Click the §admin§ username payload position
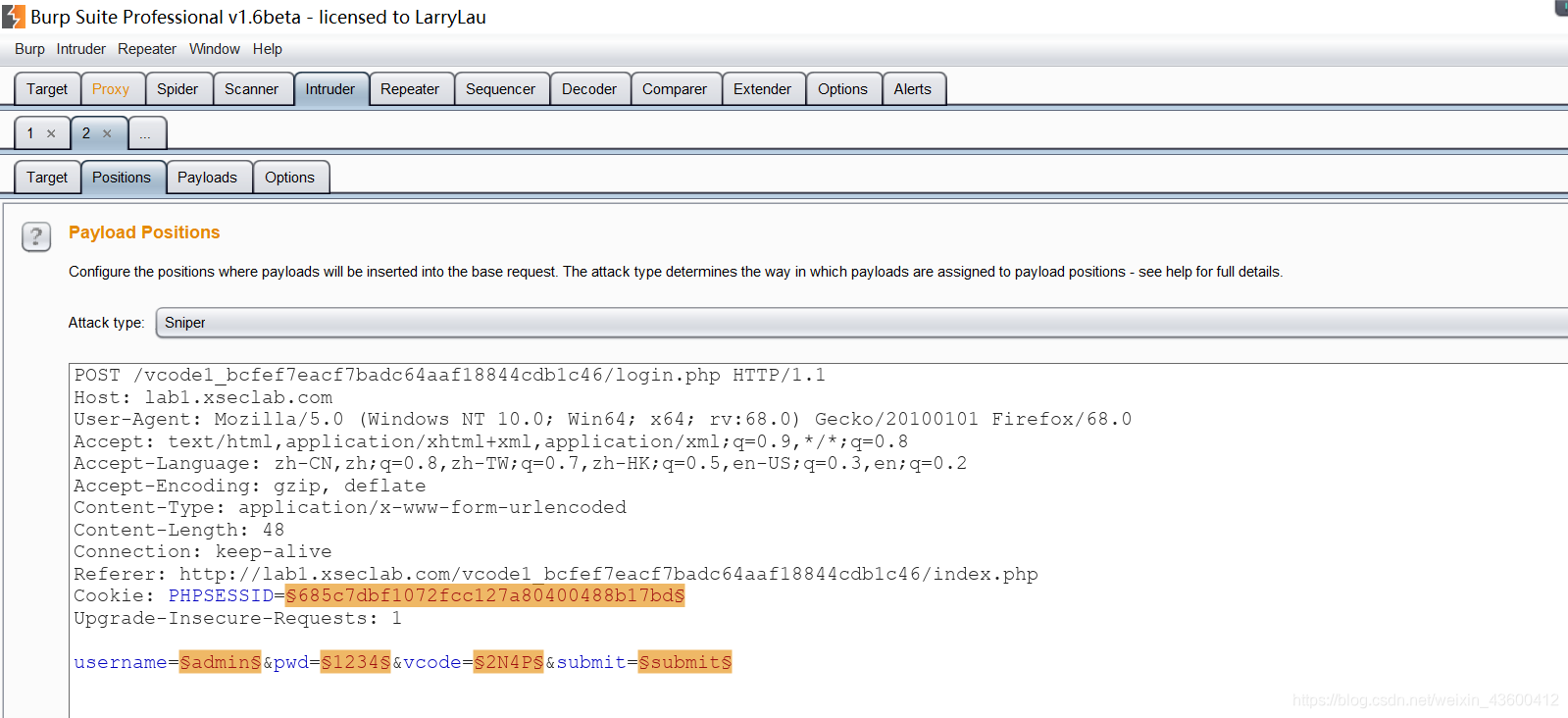Screen dimensions: 1568x718 pos(220,662)
